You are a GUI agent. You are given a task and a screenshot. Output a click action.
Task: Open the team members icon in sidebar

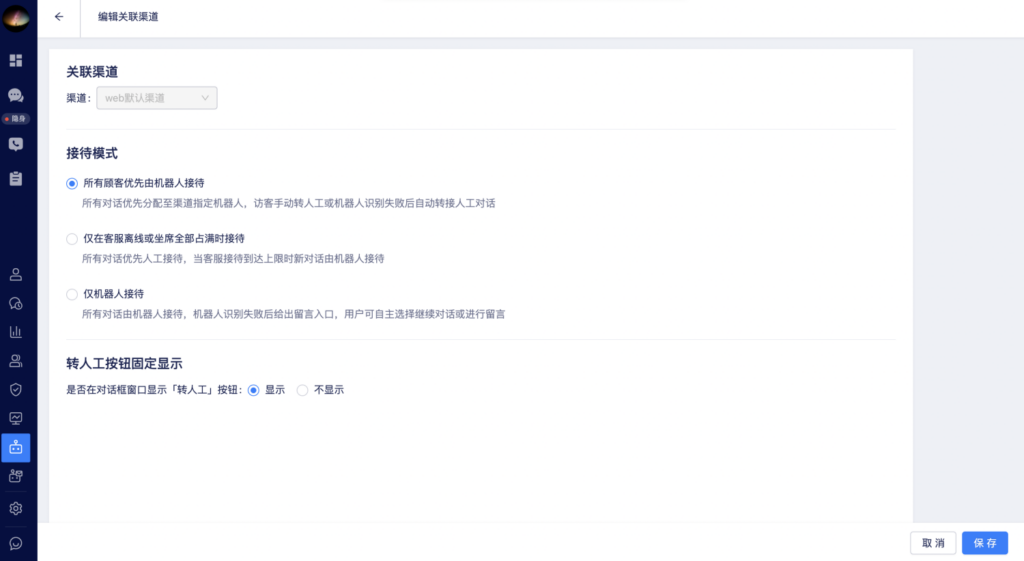(16, 361)
